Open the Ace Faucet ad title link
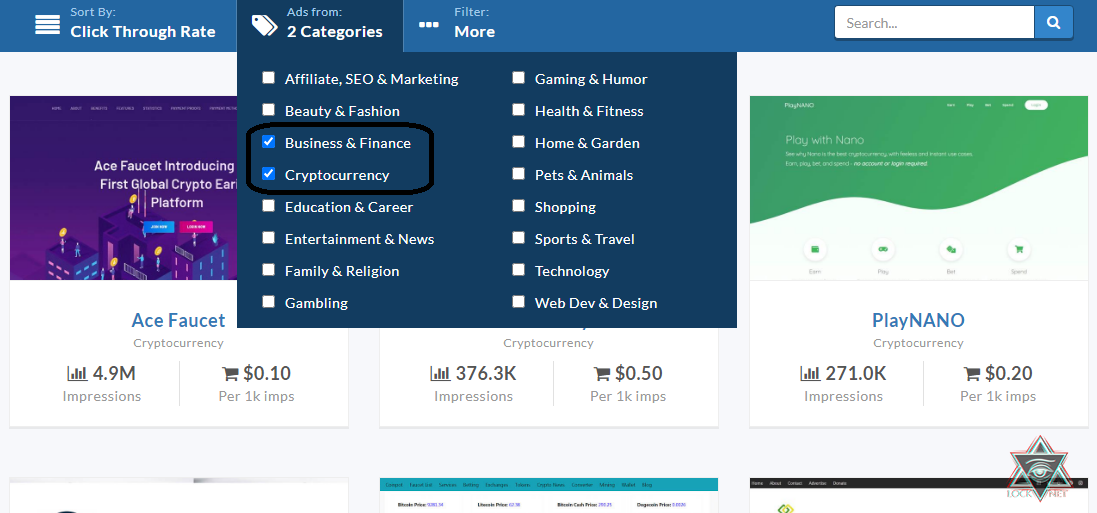Viewport: 1097px width, 513px height. pyautogui.click(x=178, y=321)
